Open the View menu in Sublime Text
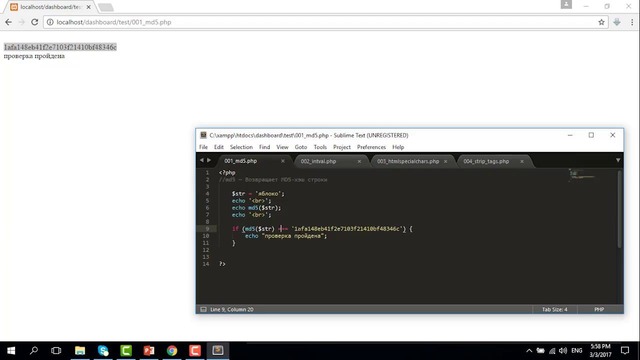This screenshot has height=360, width=640. 282,147
